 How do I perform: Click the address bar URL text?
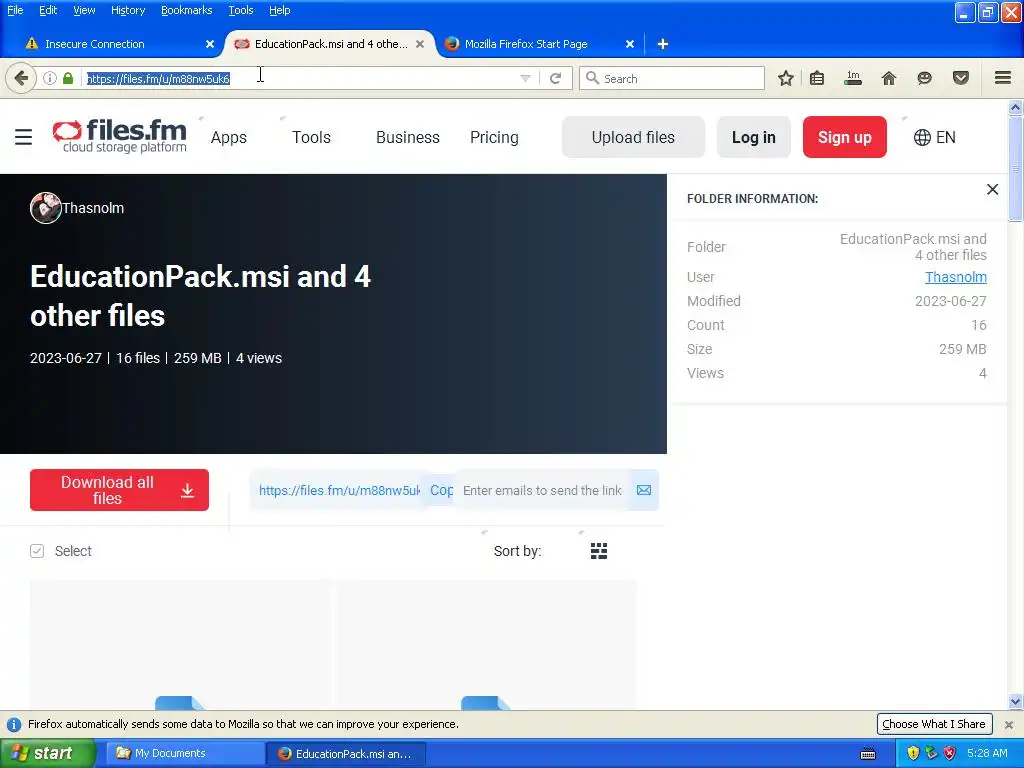158,78
